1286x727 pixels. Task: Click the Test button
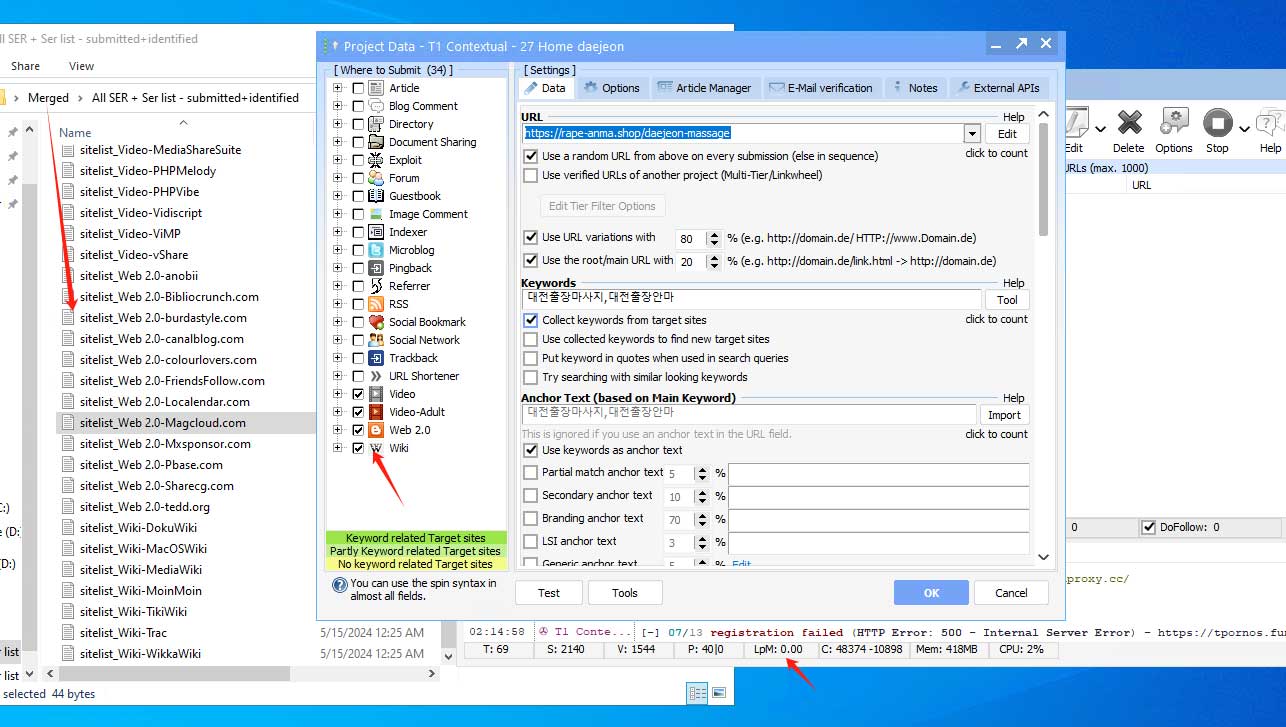coord(549,593)
